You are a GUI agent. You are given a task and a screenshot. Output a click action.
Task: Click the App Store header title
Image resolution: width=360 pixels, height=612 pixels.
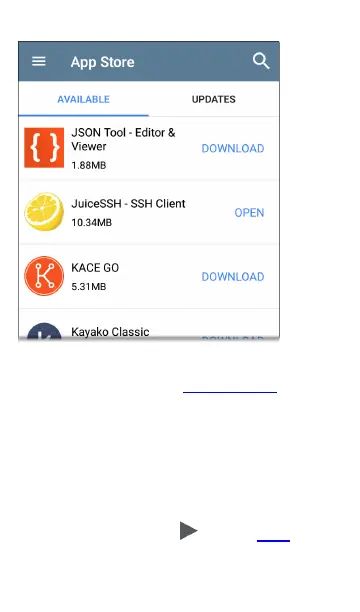click(103, 62)
